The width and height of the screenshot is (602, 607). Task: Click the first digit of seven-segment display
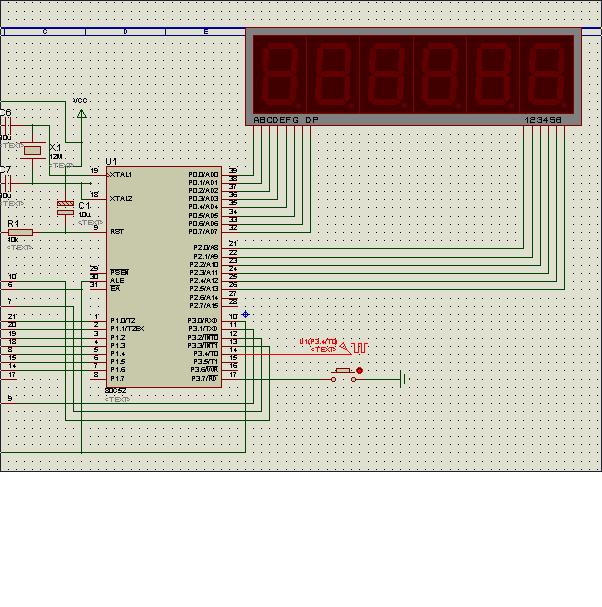pos(279,76)
